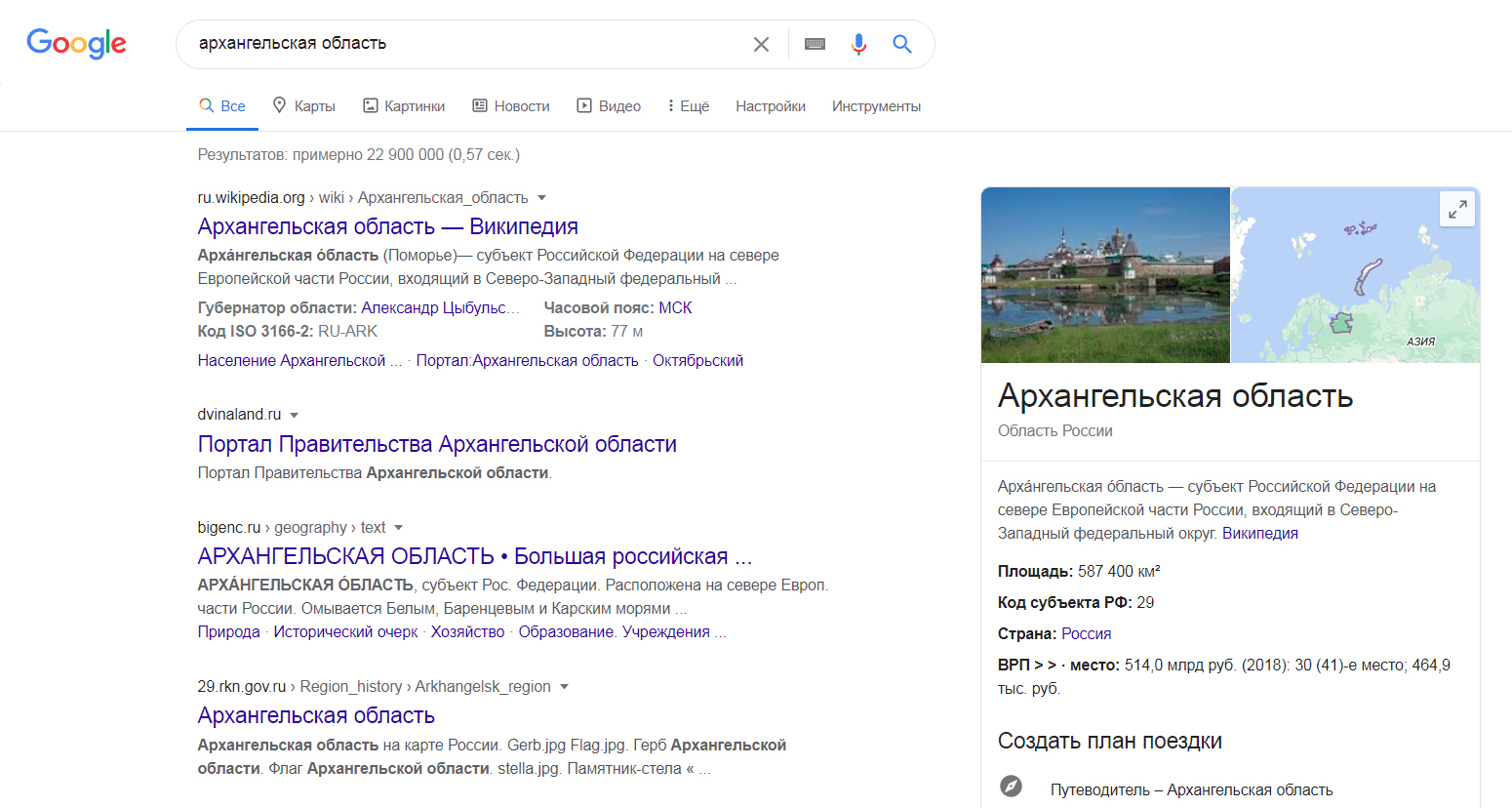Open the on-screen keyboard icon
1512x808 pixels.
pos(815,44)
